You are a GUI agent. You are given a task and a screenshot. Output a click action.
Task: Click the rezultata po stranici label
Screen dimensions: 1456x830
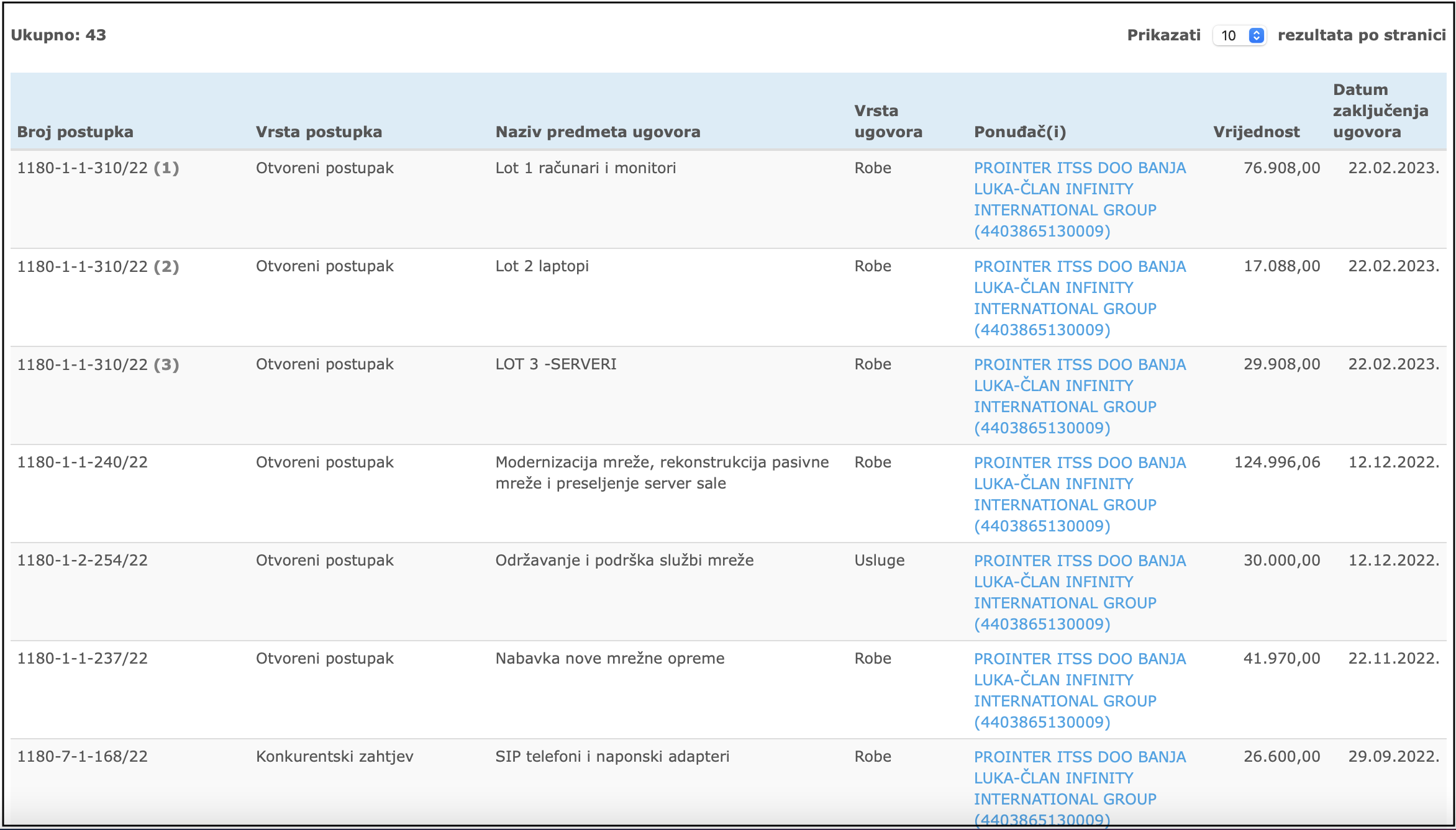tap(1362, 35)
